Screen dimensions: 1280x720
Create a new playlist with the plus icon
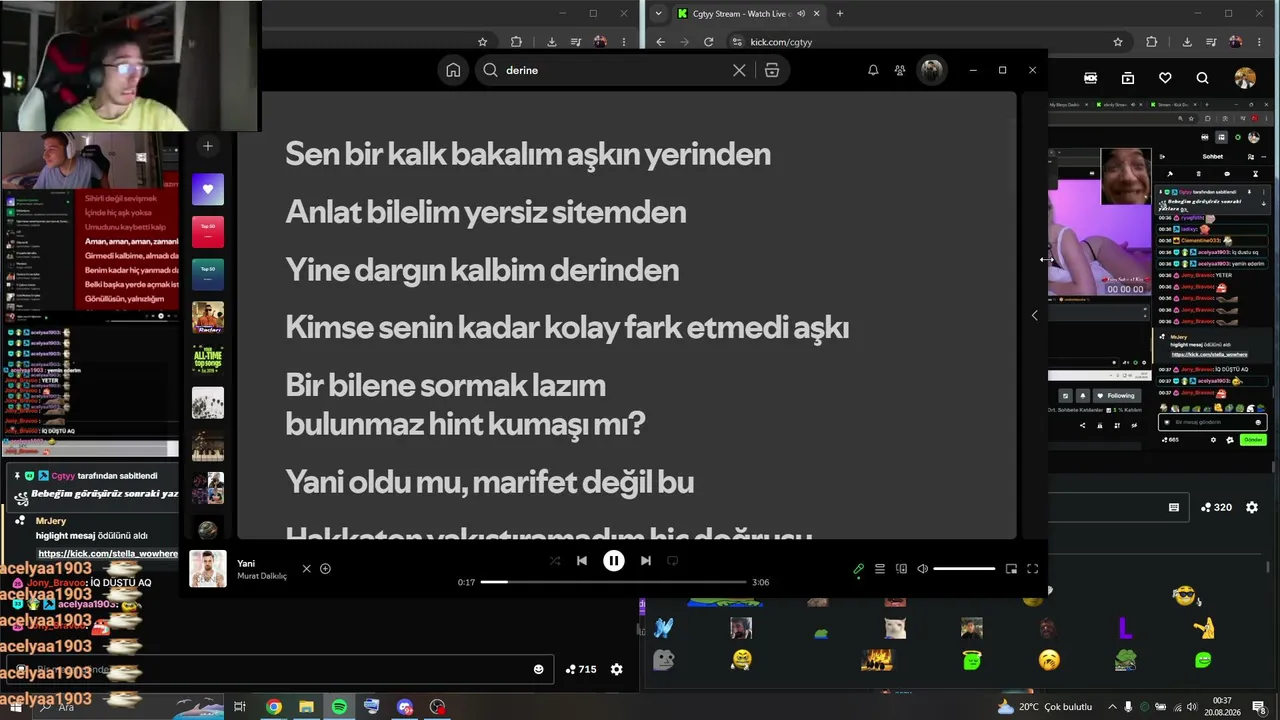tap(208, 146)
